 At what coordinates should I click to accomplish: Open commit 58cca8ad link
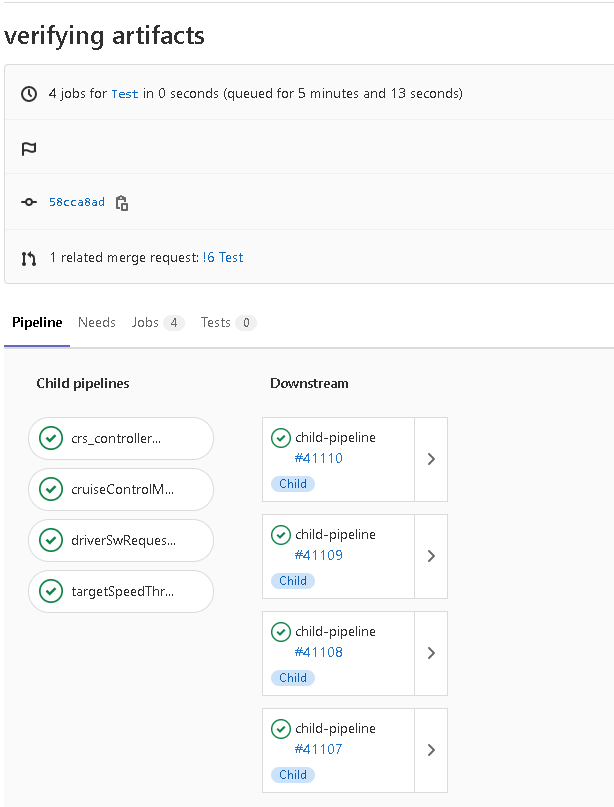77,203
